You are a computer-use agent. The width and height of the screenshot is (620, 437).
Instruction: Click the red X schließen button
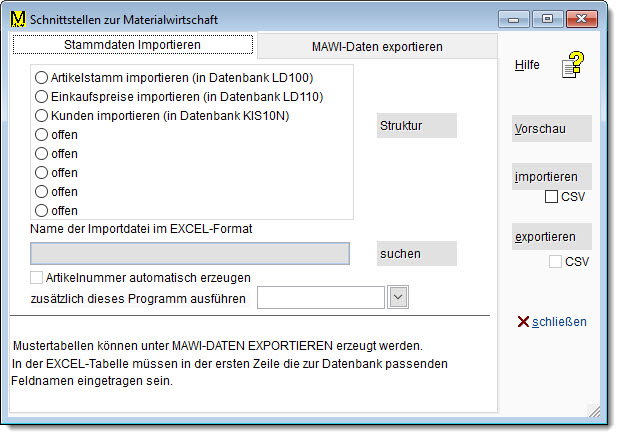[551, 321]
